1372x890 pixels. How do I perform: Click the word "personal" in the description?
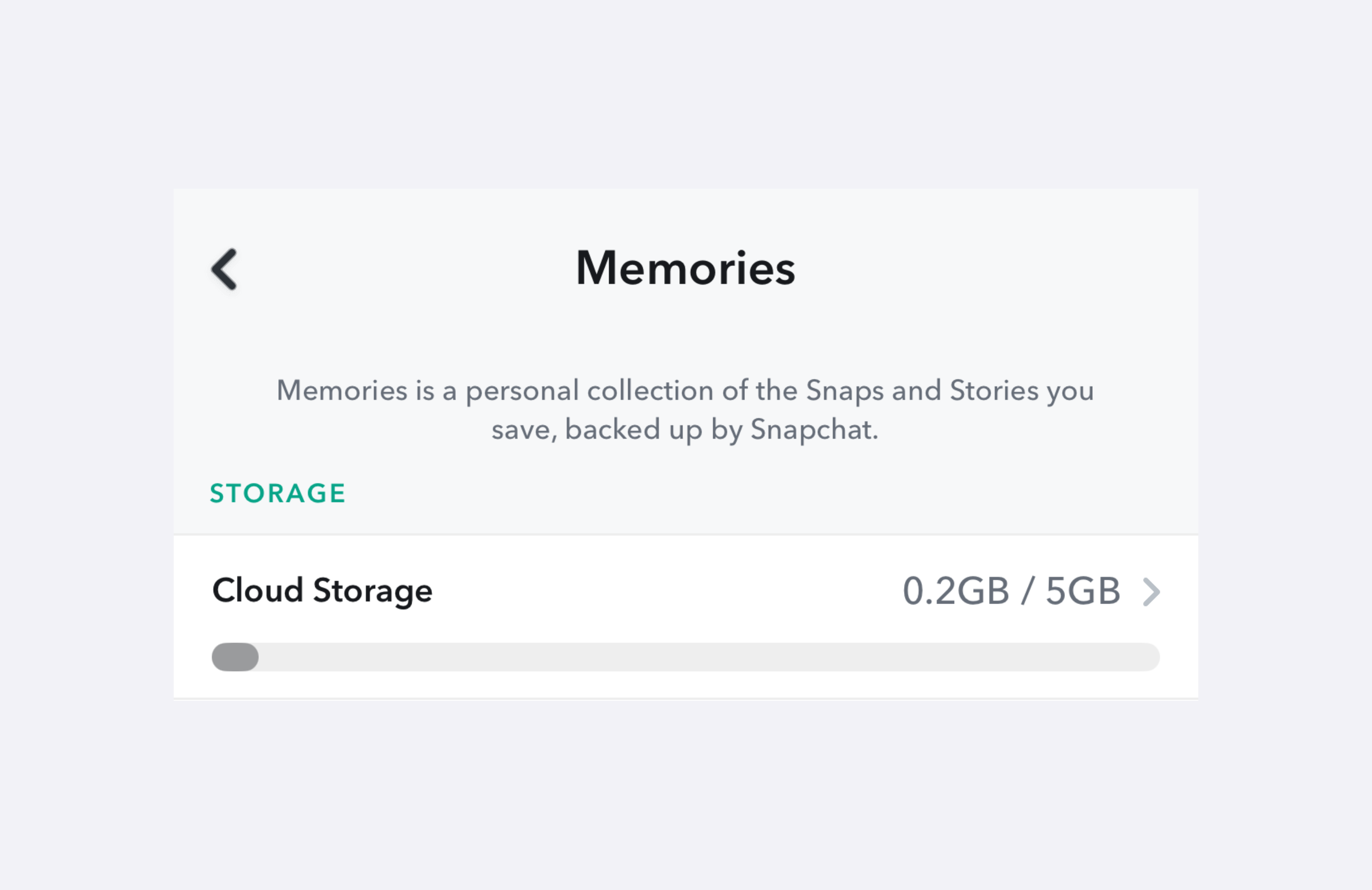click(522, 392)
